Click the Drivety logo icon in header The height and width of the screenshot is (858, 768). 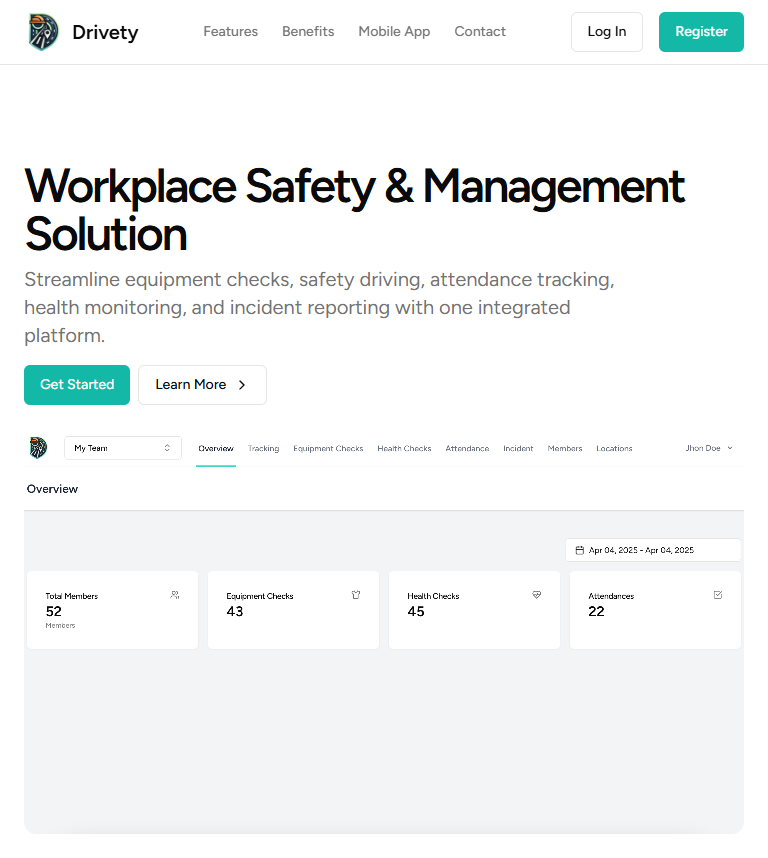click(x=44, y=32)
